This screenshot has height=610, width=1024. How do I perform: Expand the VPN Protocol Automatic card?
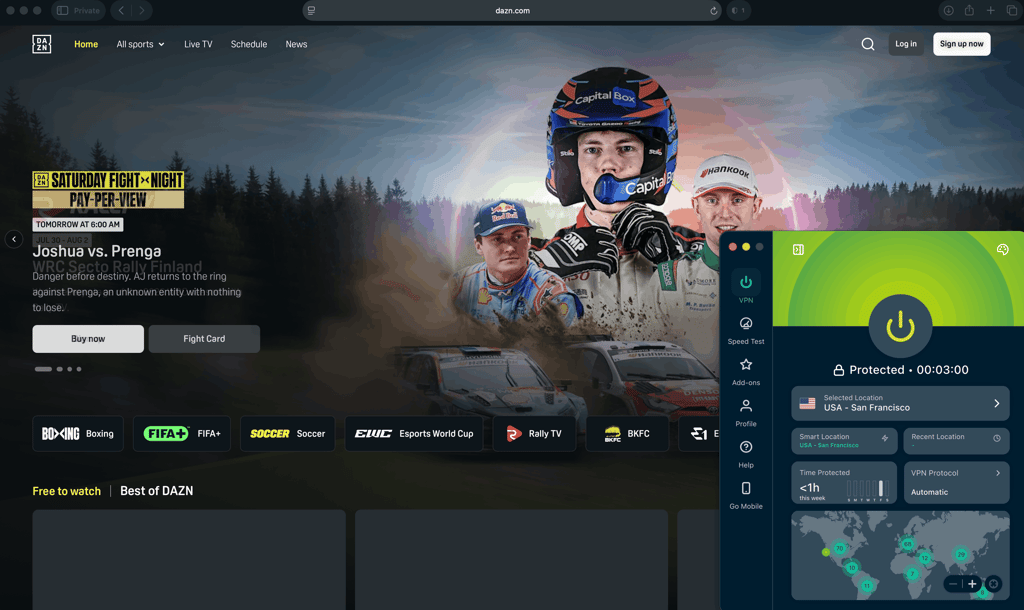click(957, 483)
